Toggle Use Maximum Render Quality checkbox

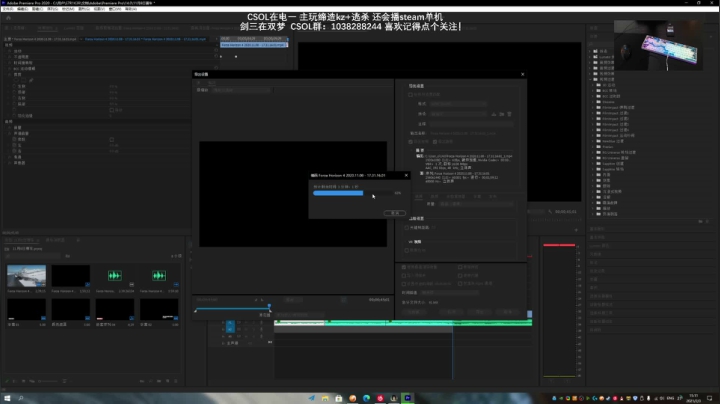click(404, 267)
